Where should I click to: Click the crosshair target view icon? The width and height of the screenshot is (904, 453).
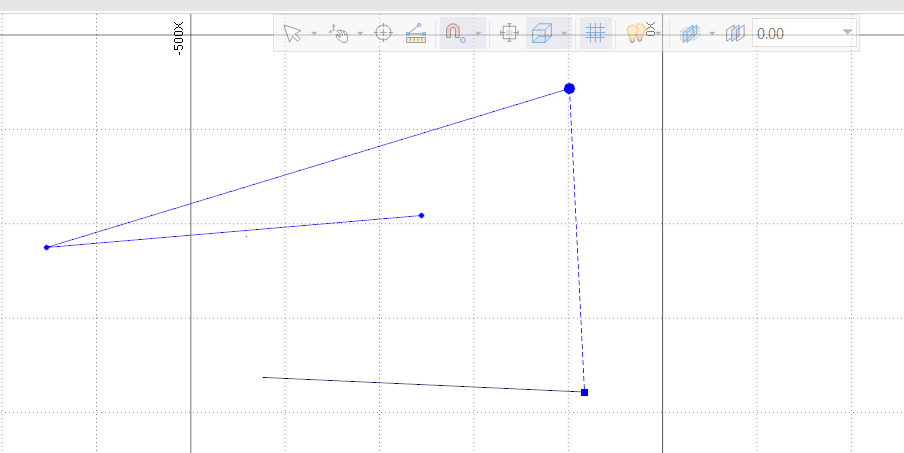tap(383, 33)
